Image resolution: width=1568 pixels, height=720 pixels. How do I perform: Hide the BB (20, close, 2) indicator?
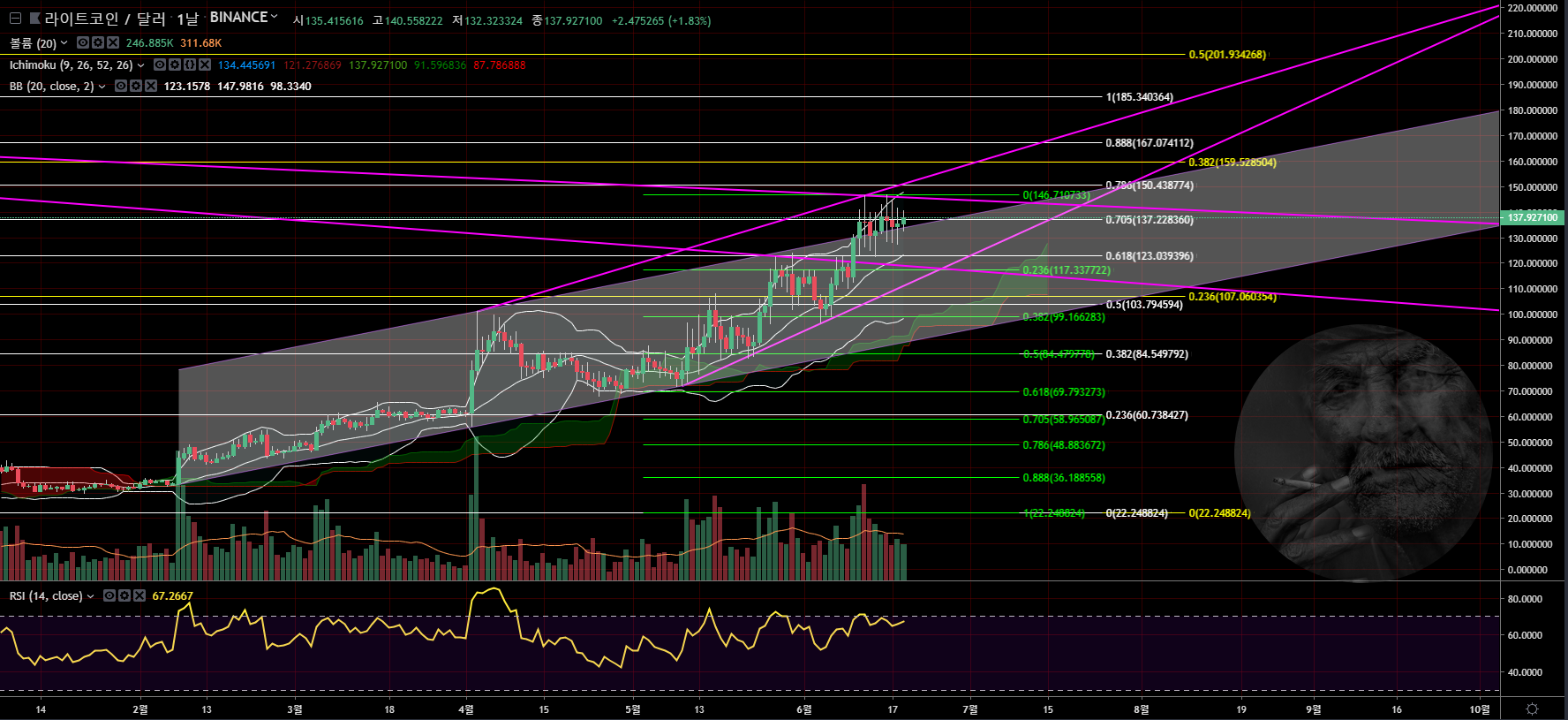[121, 86]
